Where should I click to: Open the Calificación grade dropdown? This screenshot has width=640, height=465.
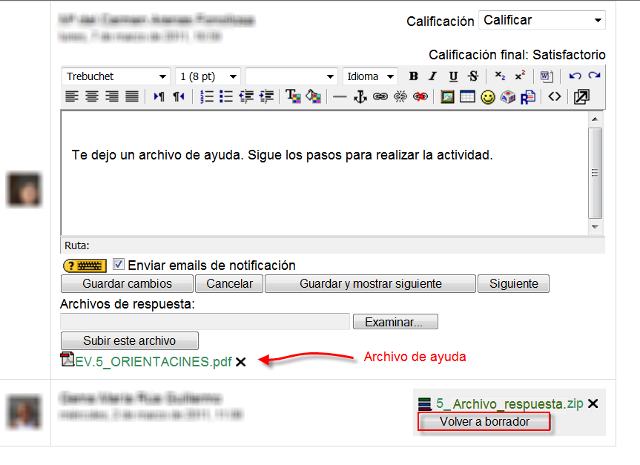[542, 20]
